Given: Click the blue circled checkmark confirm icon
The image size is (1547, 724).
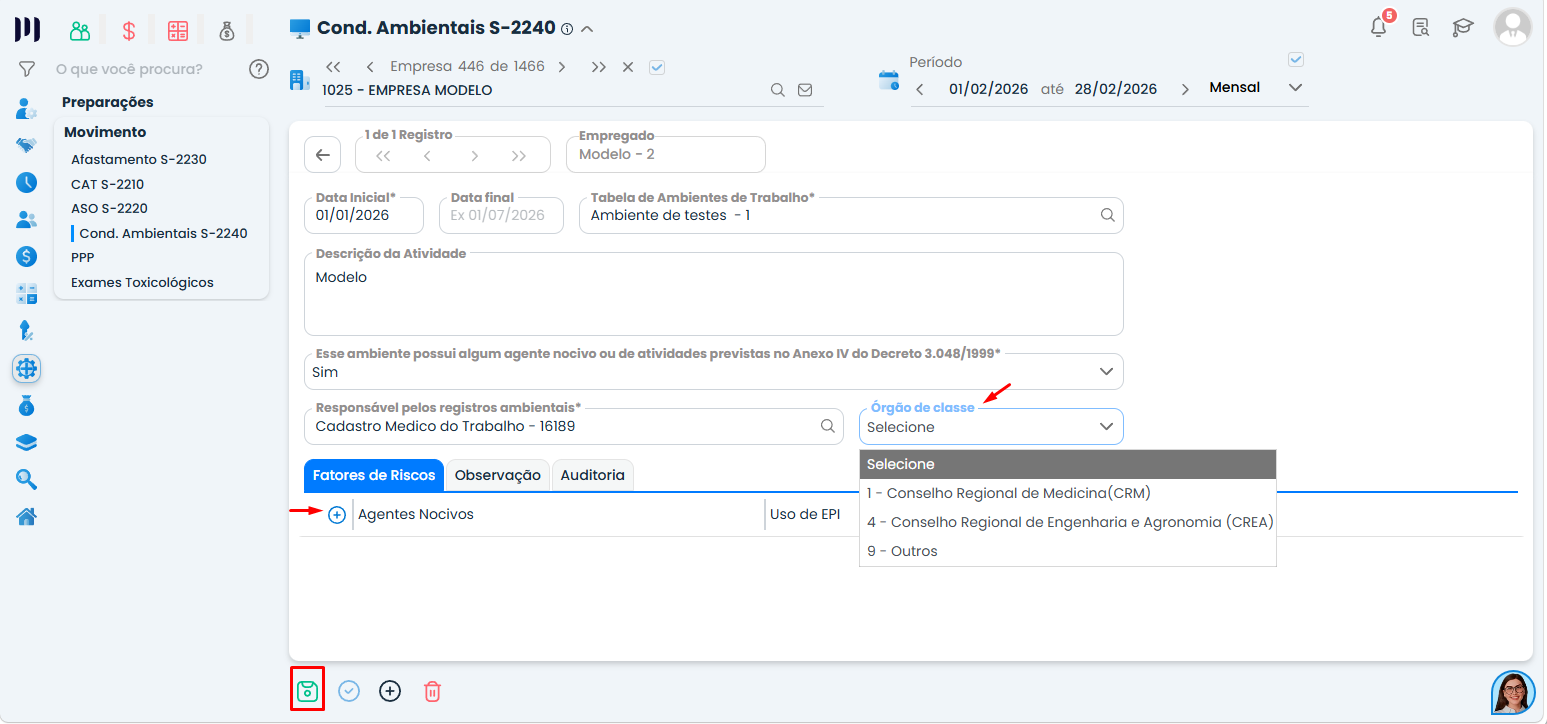Looking at the screenshot, I should pyautogui.click(x=349, y=691).
